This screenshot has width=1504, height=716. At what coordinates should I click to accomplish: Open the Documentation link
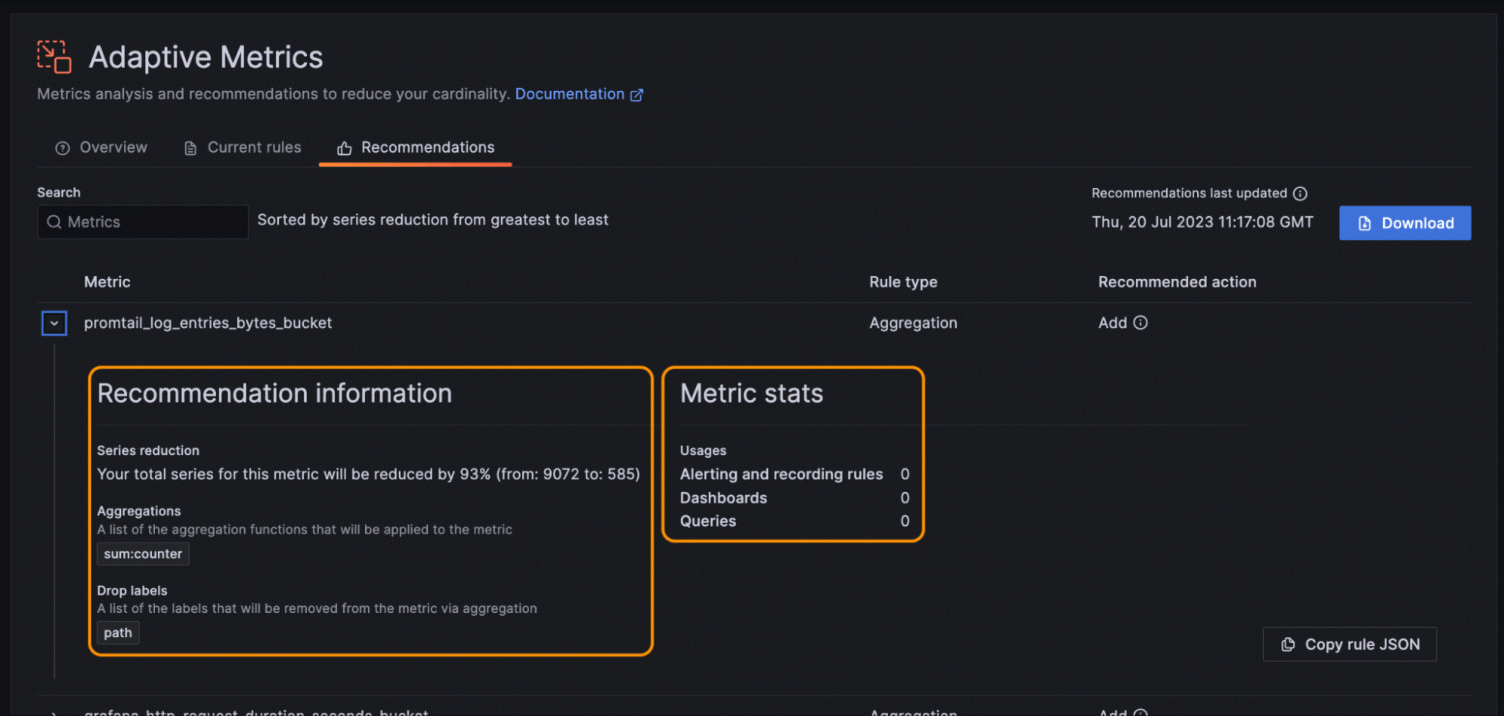pyautogui.click(x=569, y=93)
